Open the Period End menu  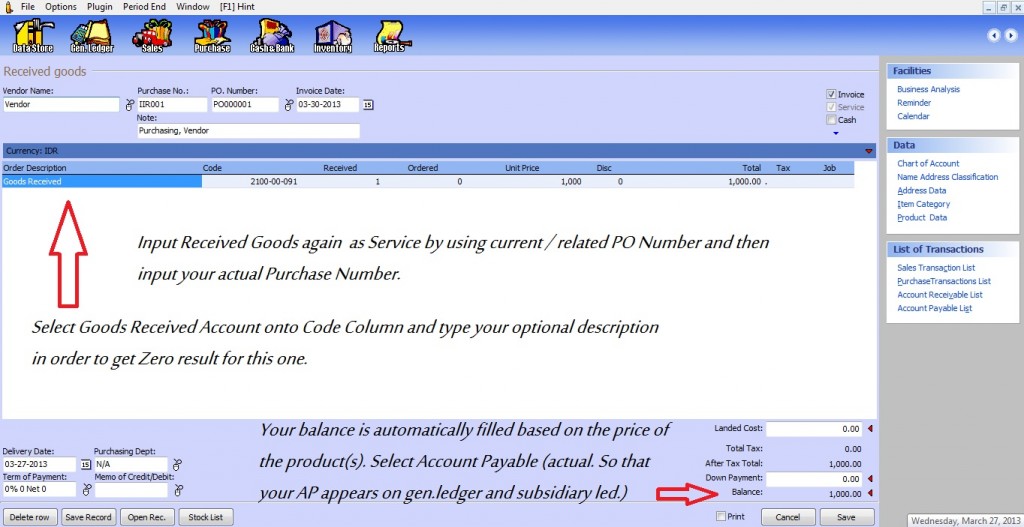coord(144,7)
